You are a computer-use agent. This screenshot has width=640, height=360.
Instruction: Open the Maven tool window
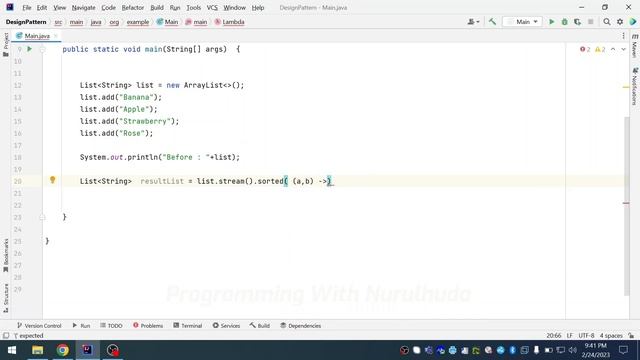point(634,46)
